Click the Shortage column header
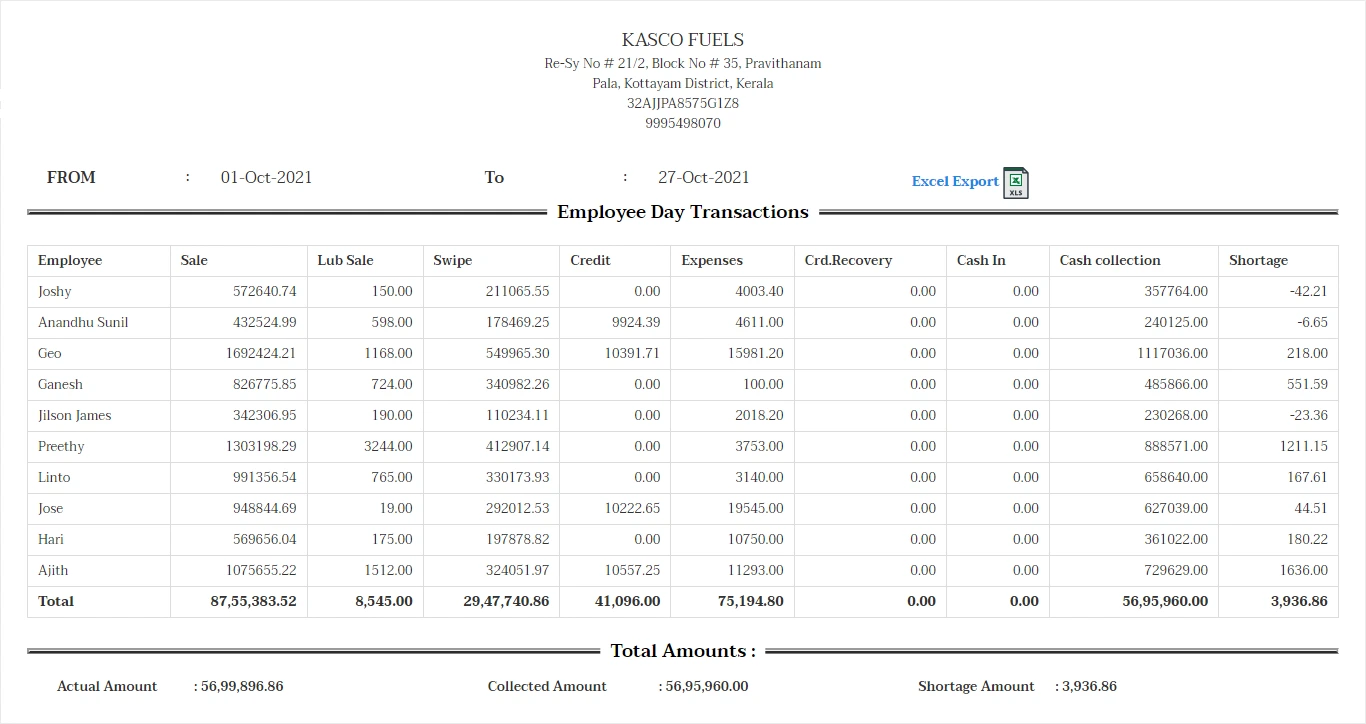This screenshot has width=1366, height=724. click(1258, 260)
